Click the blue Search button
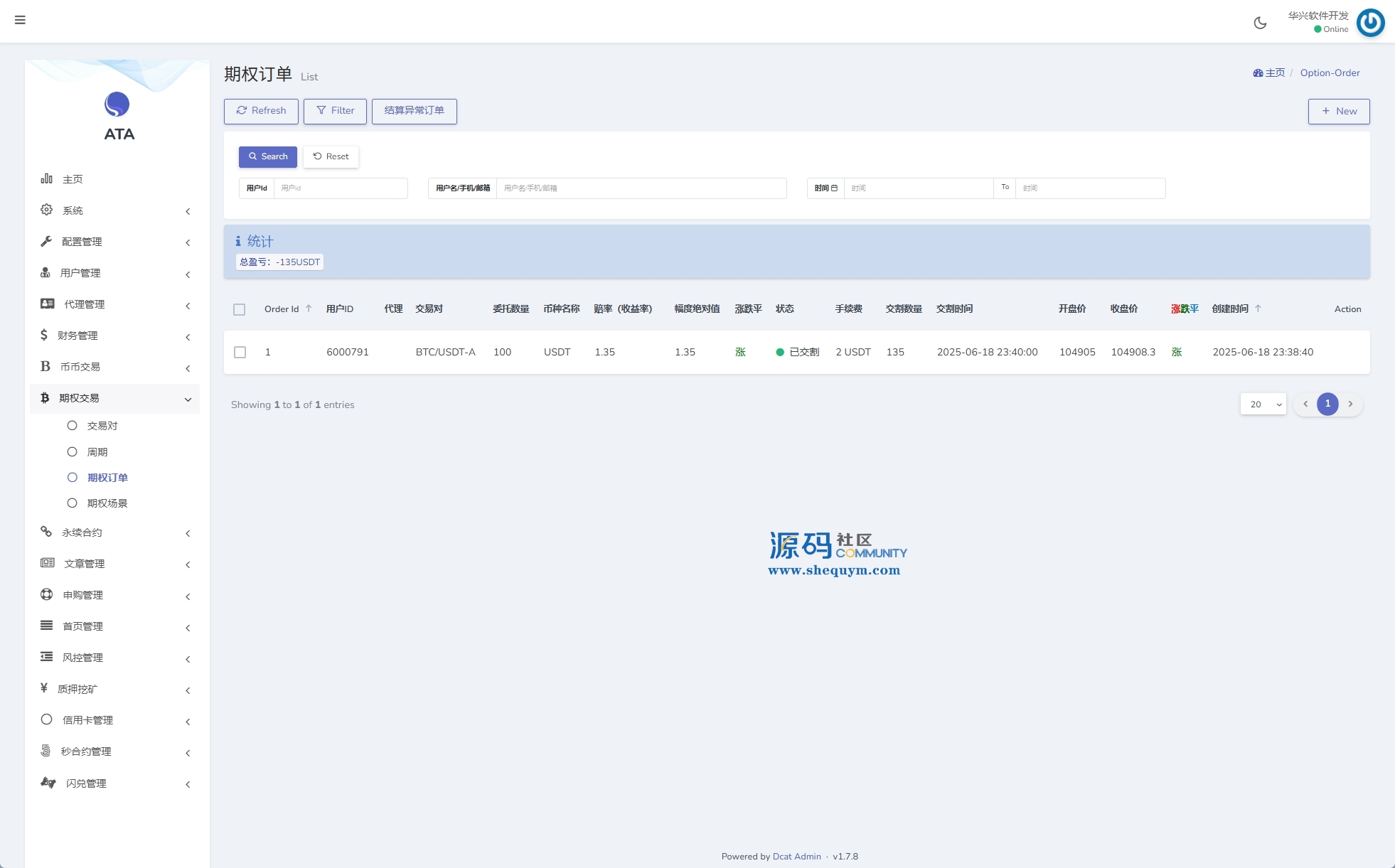The image size is (1395, 868). click(x=268, y=156)
